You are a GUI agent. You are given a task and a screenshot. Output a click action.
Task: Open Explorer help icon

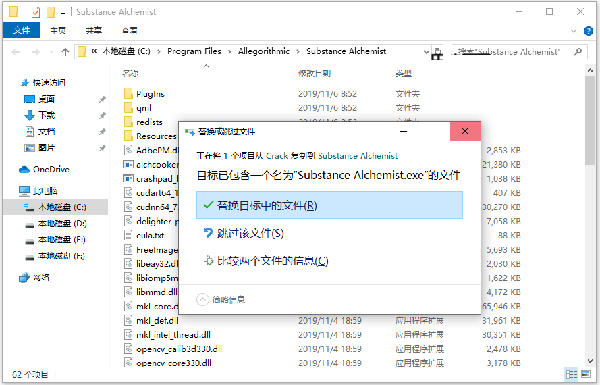pos(588,31)
